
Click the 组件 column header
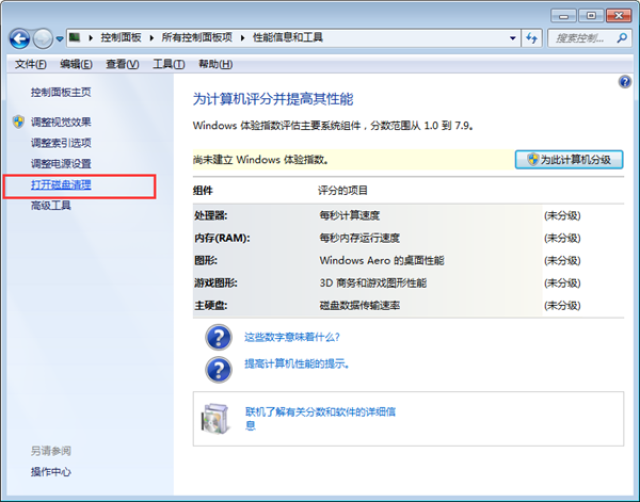coord(203,190)
